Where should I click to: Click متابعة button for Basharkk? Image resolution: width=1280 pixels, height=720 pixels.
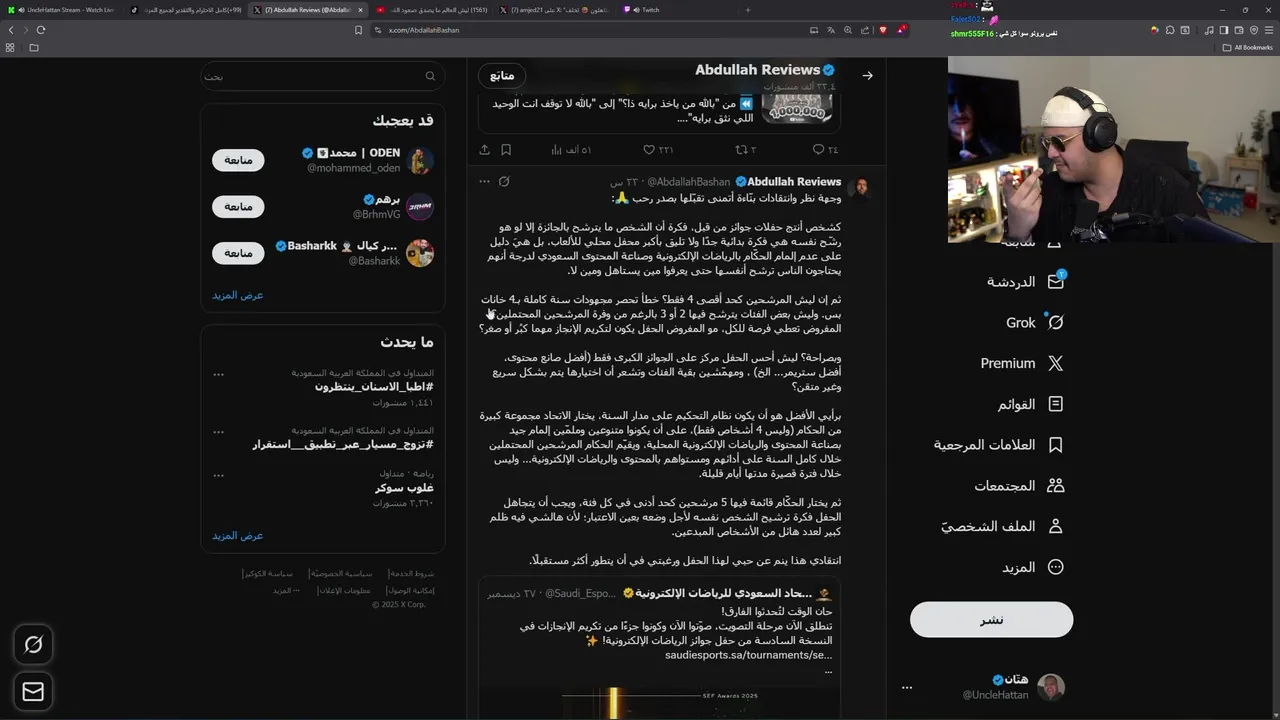point(238,253)
